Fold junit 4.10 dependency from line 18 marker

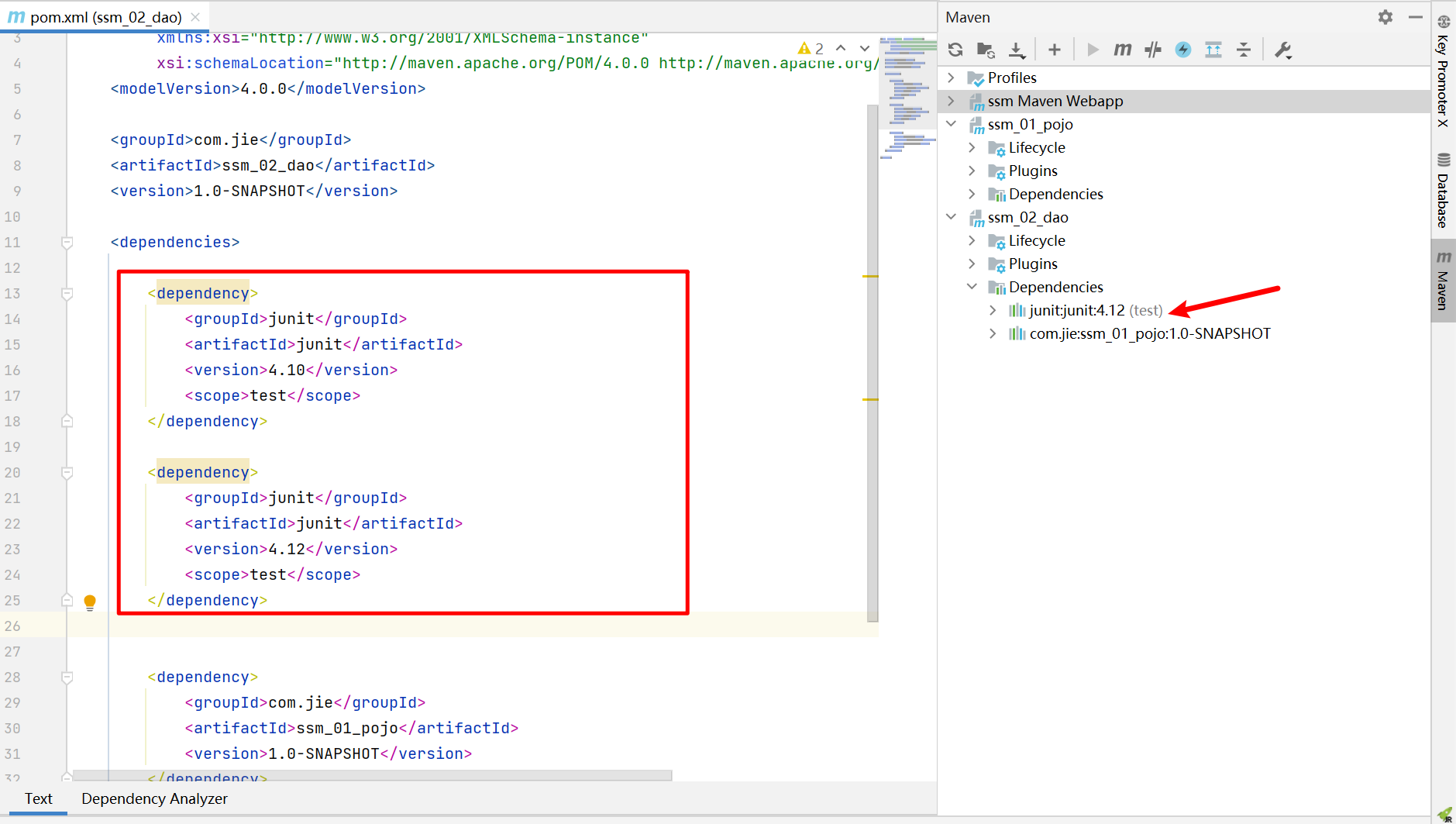click(x=67, y=421)
